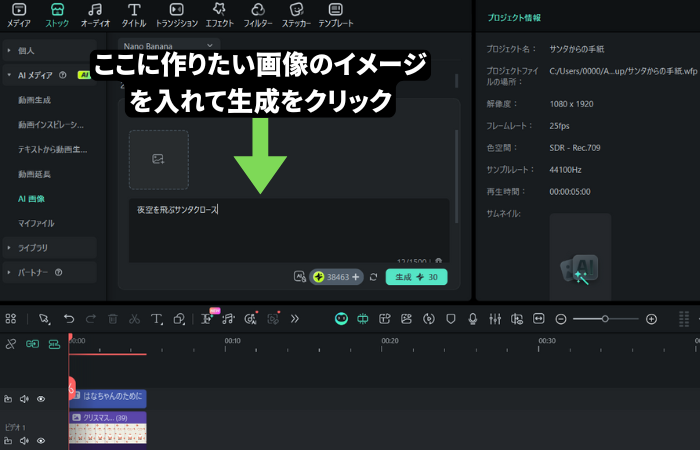Open the フィルター tab

[x=258, y=16]
